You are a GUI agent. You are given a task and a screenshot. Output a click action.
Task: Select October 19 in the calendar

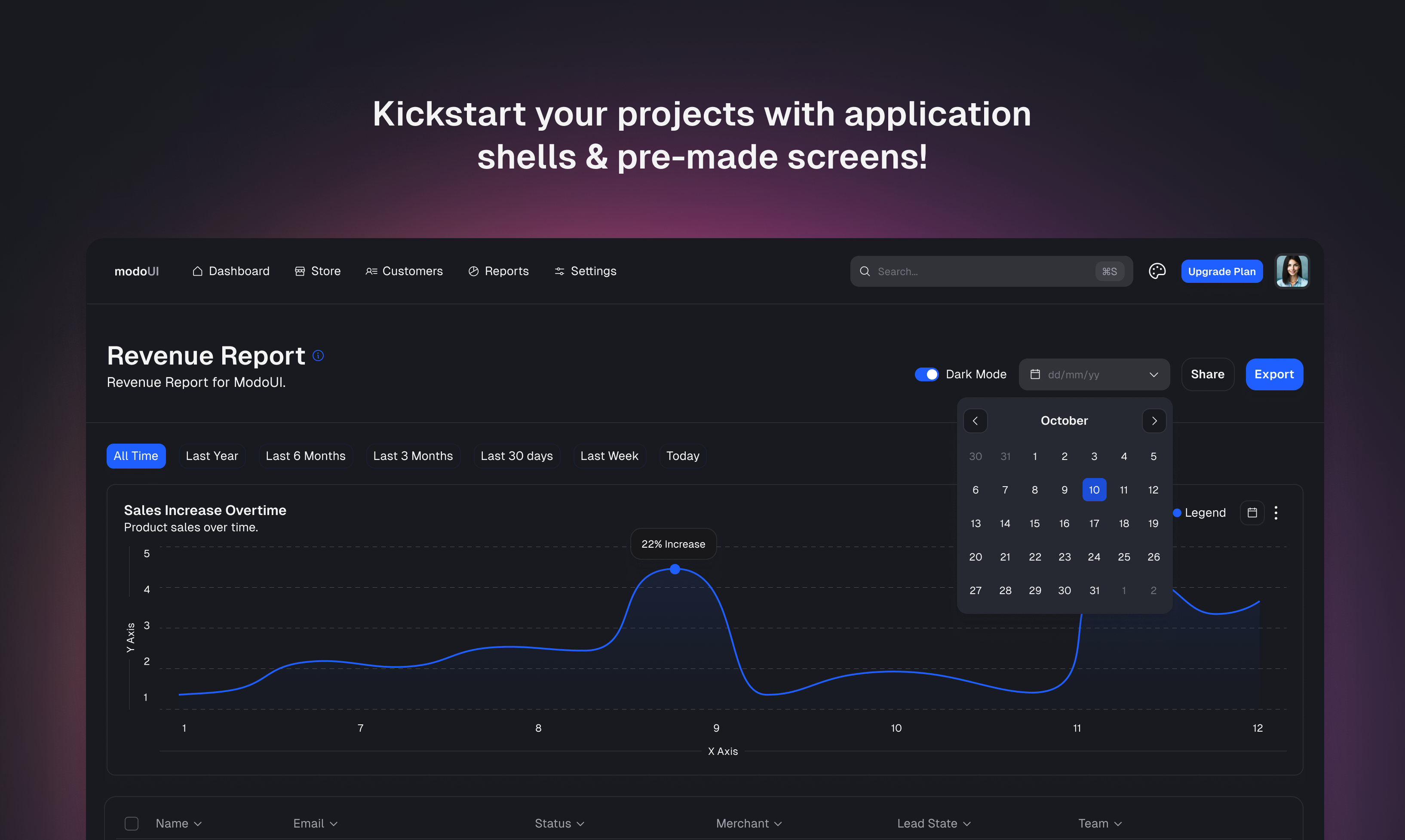[1153, 523]
